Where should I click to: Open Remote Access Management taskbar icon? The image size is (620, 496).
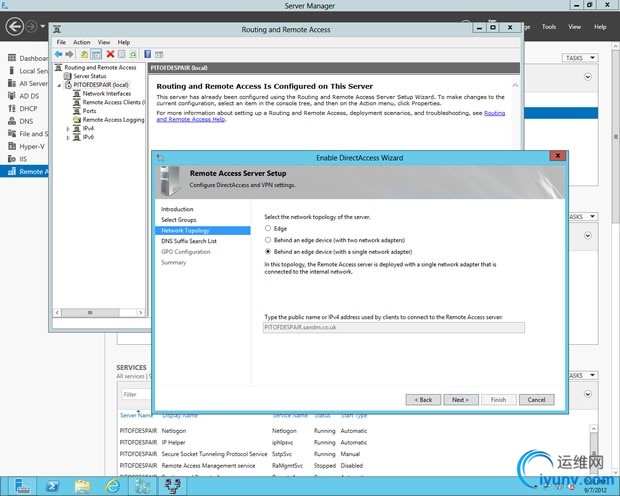click(x=142, y=486)
